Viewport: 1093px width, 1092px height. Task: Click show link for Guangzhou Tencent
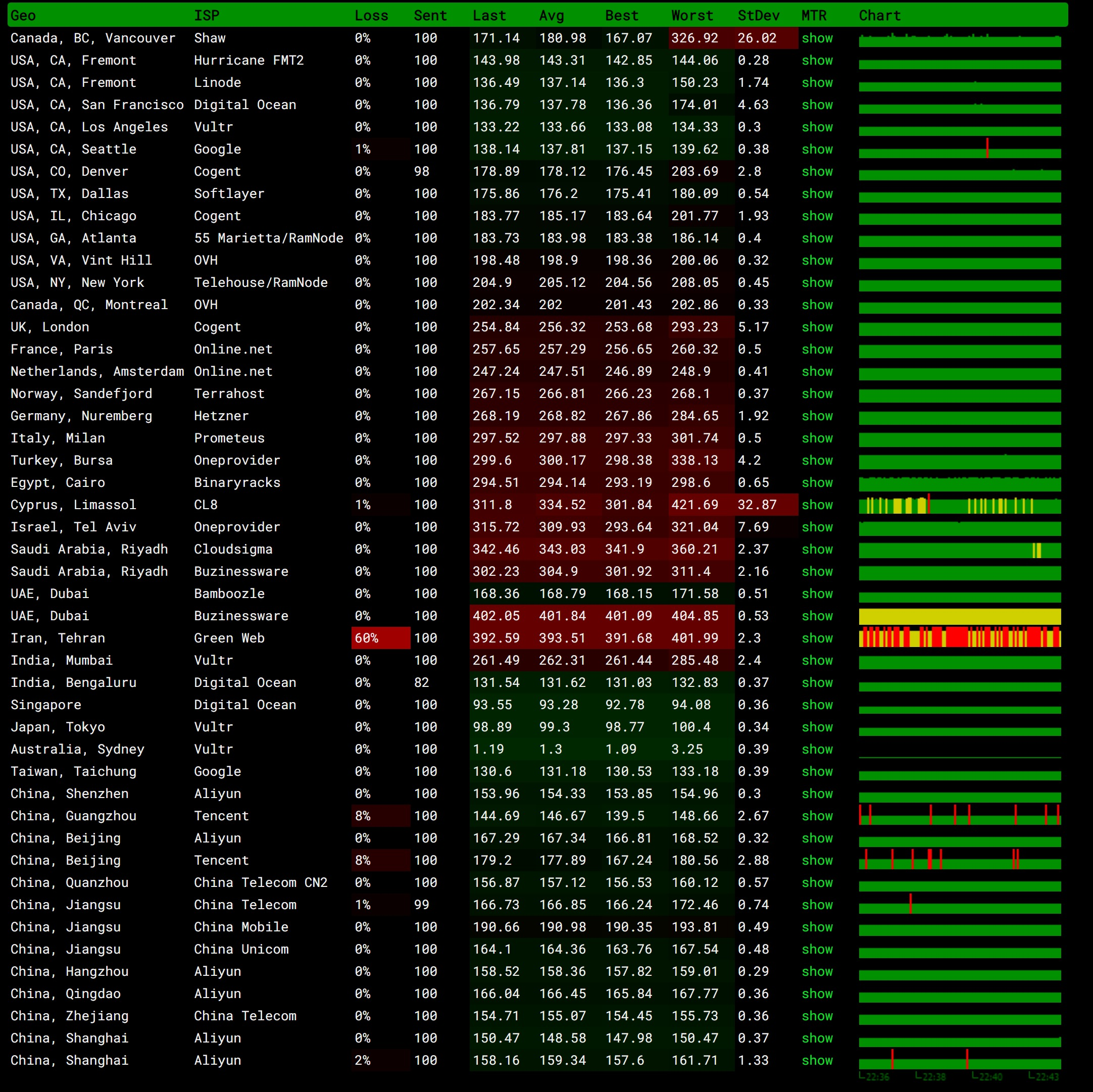pyautogui.click(x=817, y=816)
